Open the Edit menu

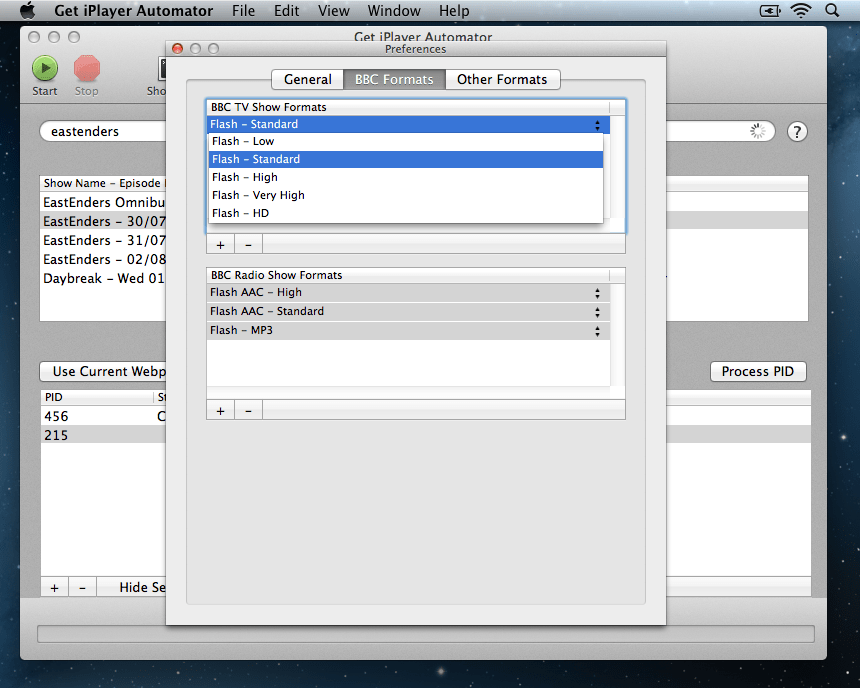pyautogui.click(x=287, y=10)
